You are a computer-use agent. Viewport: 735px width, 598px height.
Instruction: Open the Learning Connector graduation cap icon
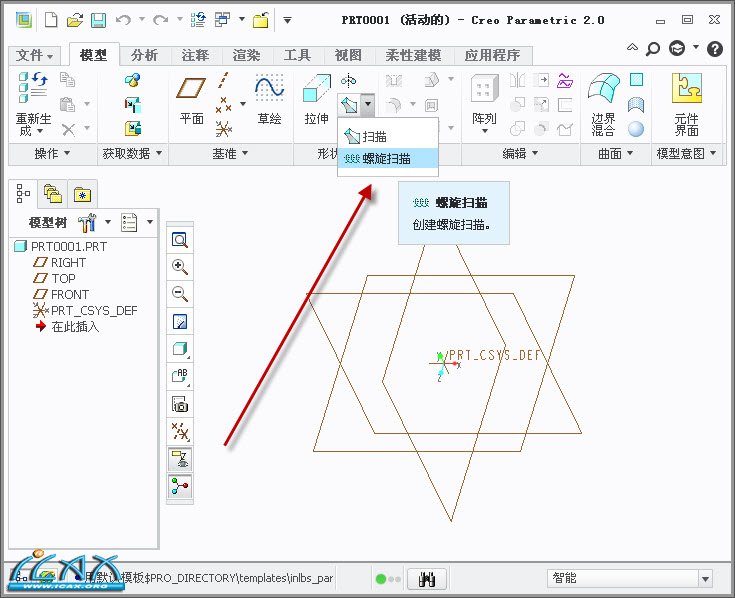(x=677, y=48)
